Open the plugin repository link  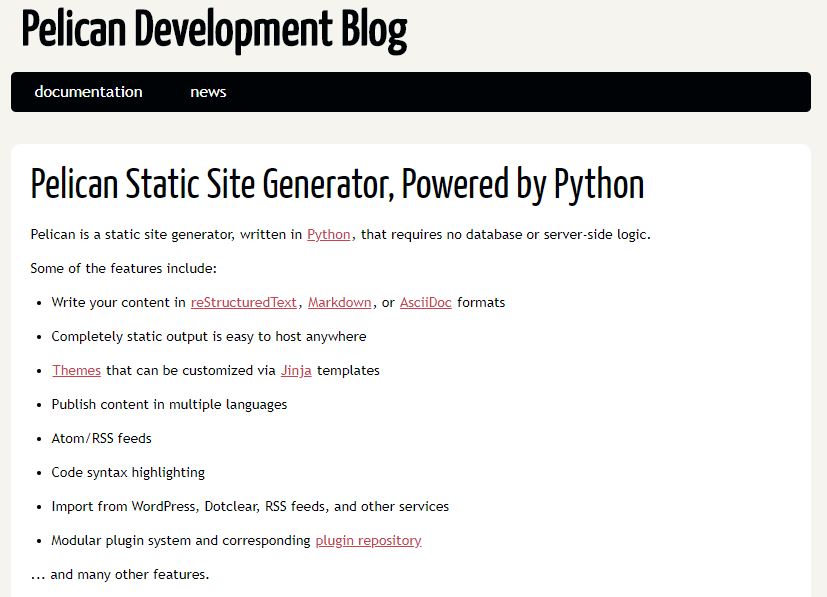coord(367,540)
